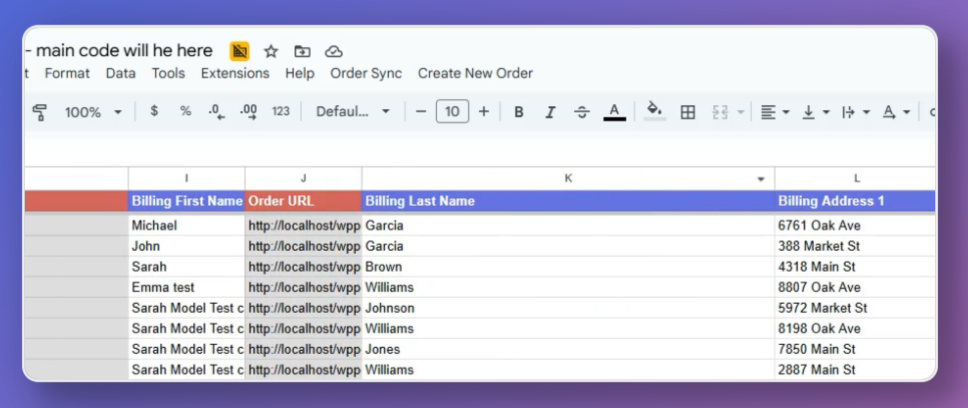Viewport: 968px width, 408px height.
Task: Select the Johnson last name cell
Action: (x=568, y=308)
